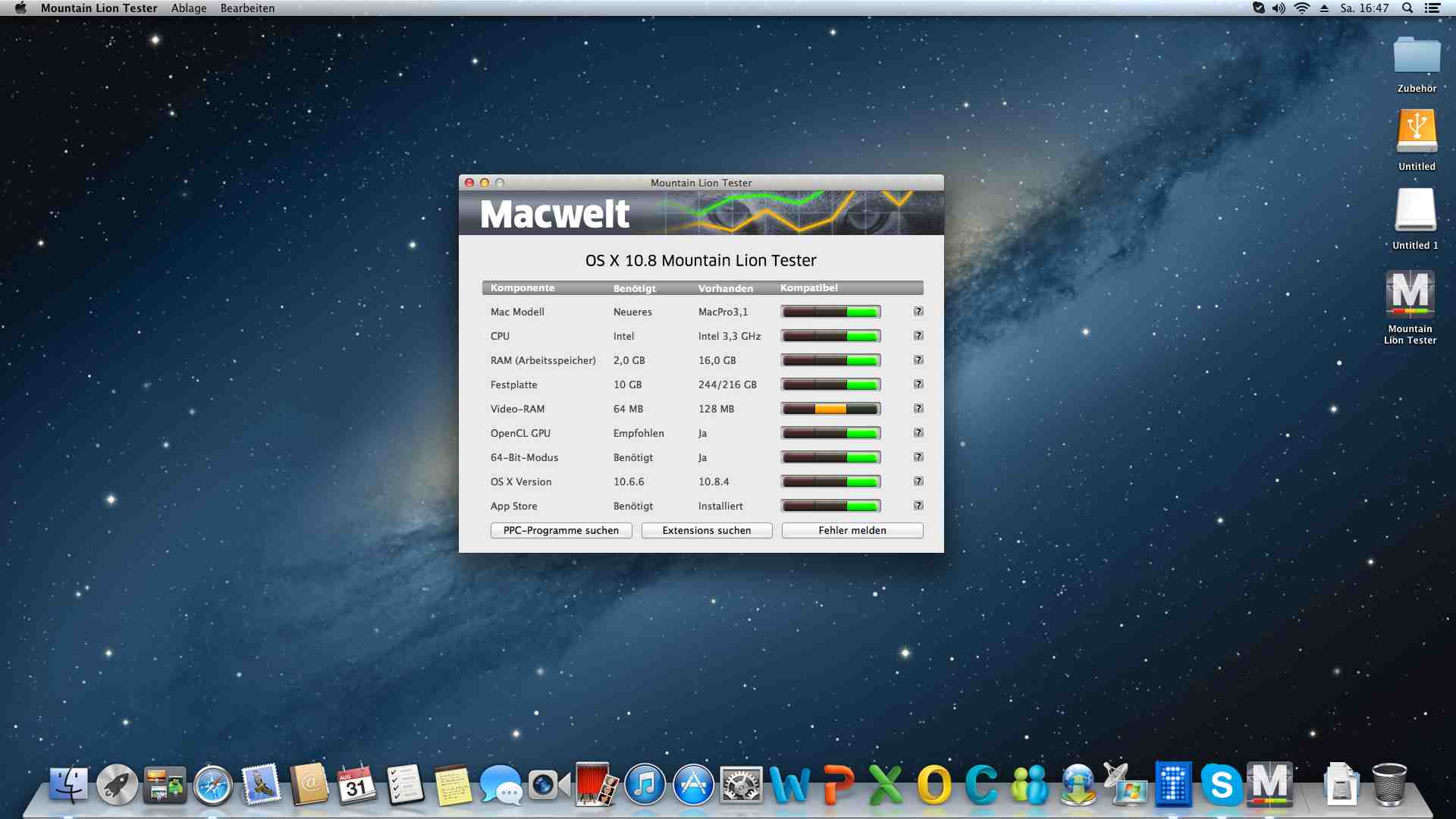Click PPC-Programme suchen button
The height and width of the screenshot is (819, 1456).
[561, 530]
